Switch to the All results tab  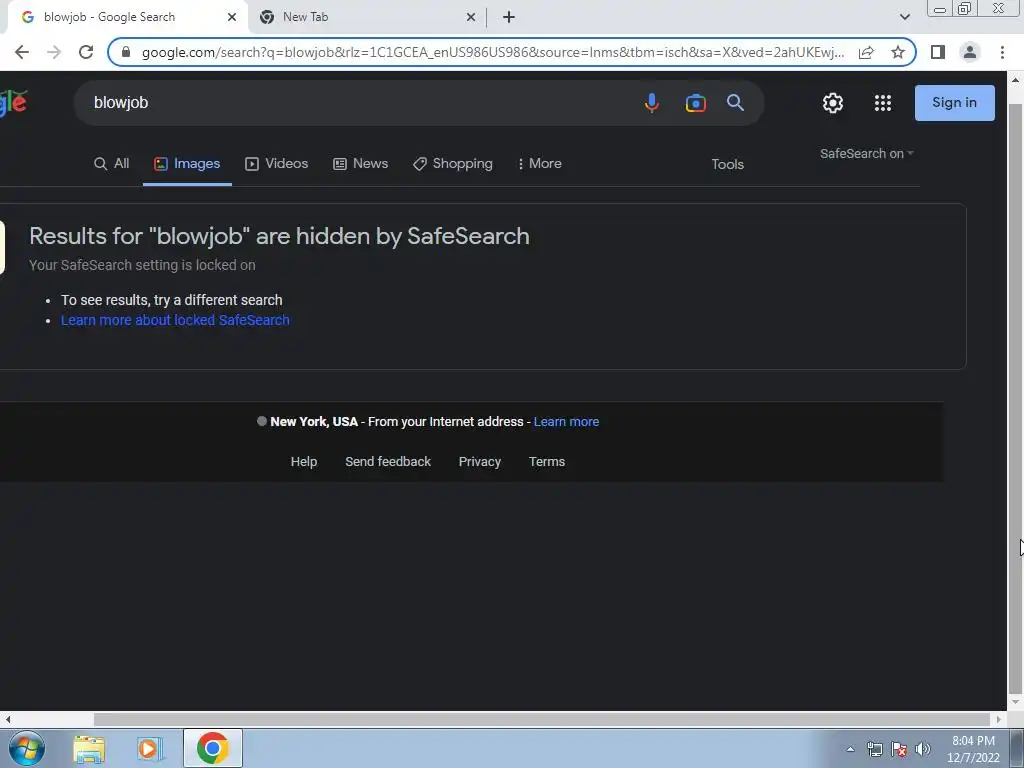tap(112, 163)
